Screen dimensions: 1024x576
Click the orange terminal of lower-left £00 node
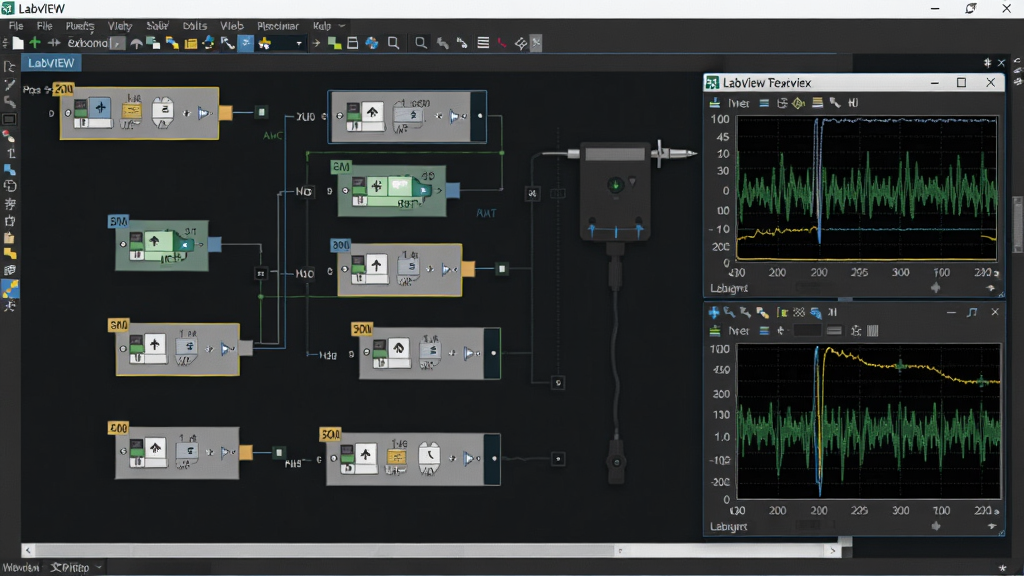[x=246, y=452]
